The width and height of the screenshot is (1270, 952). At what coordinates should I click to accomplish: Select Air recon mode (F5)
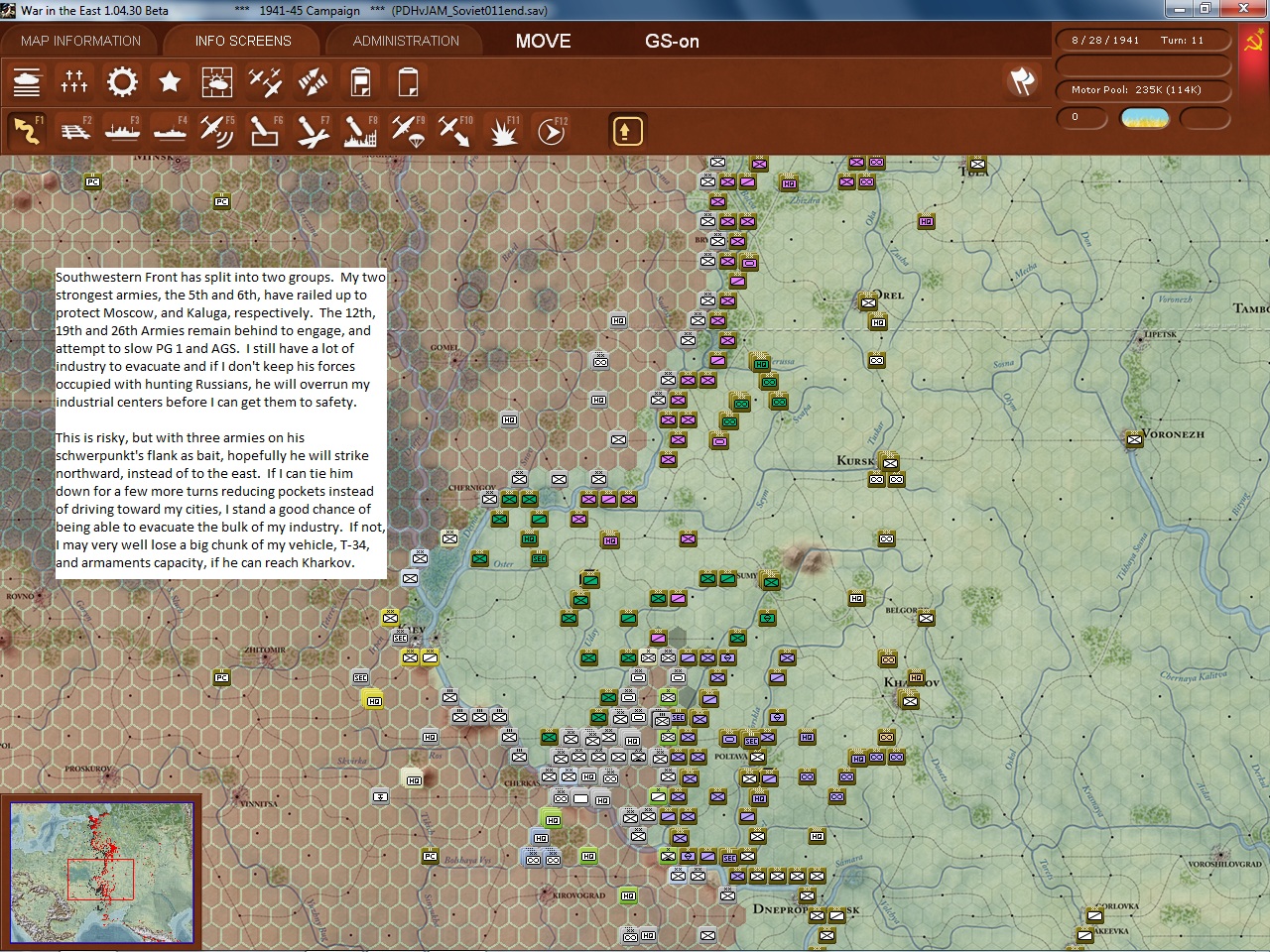pos(217,130)
